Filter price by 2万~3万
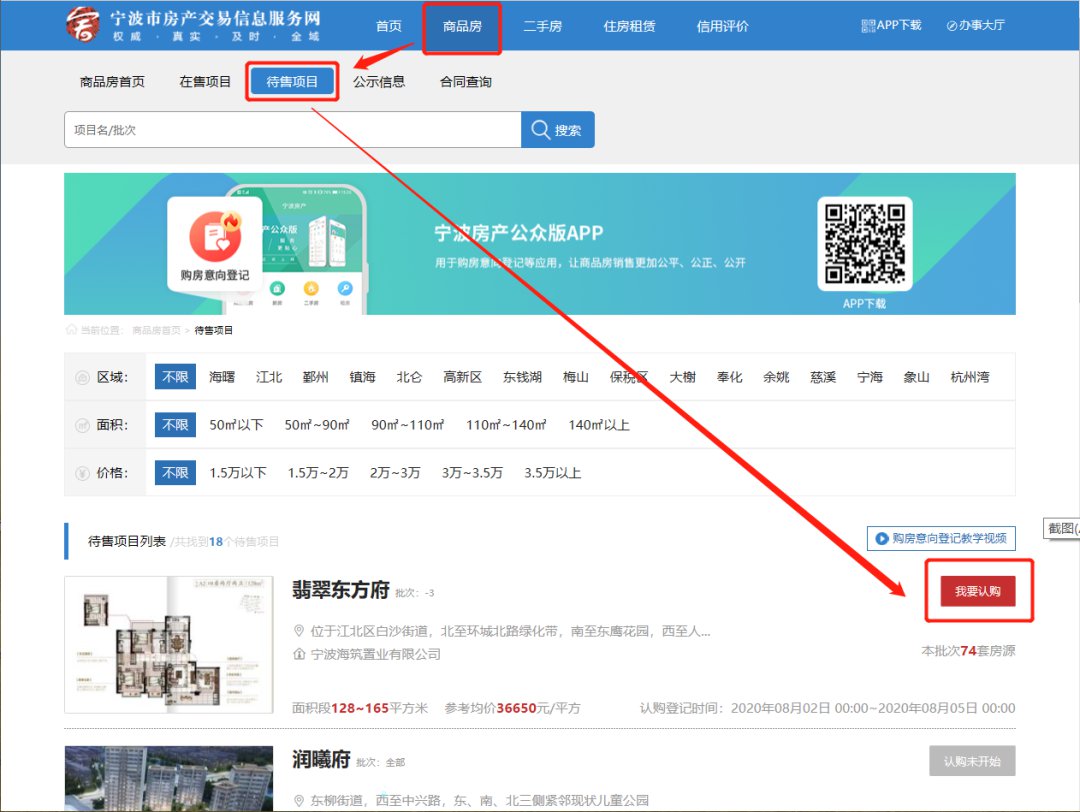 click(395, 473)
